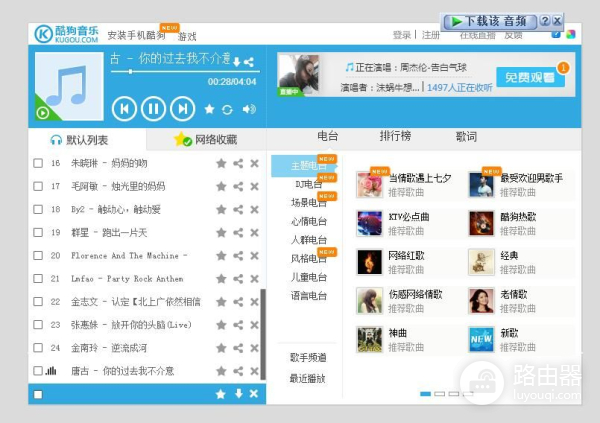This screenshot has height=423, width=600.
Task: Share song 23 张惠妹
Action: click(238, 325)
